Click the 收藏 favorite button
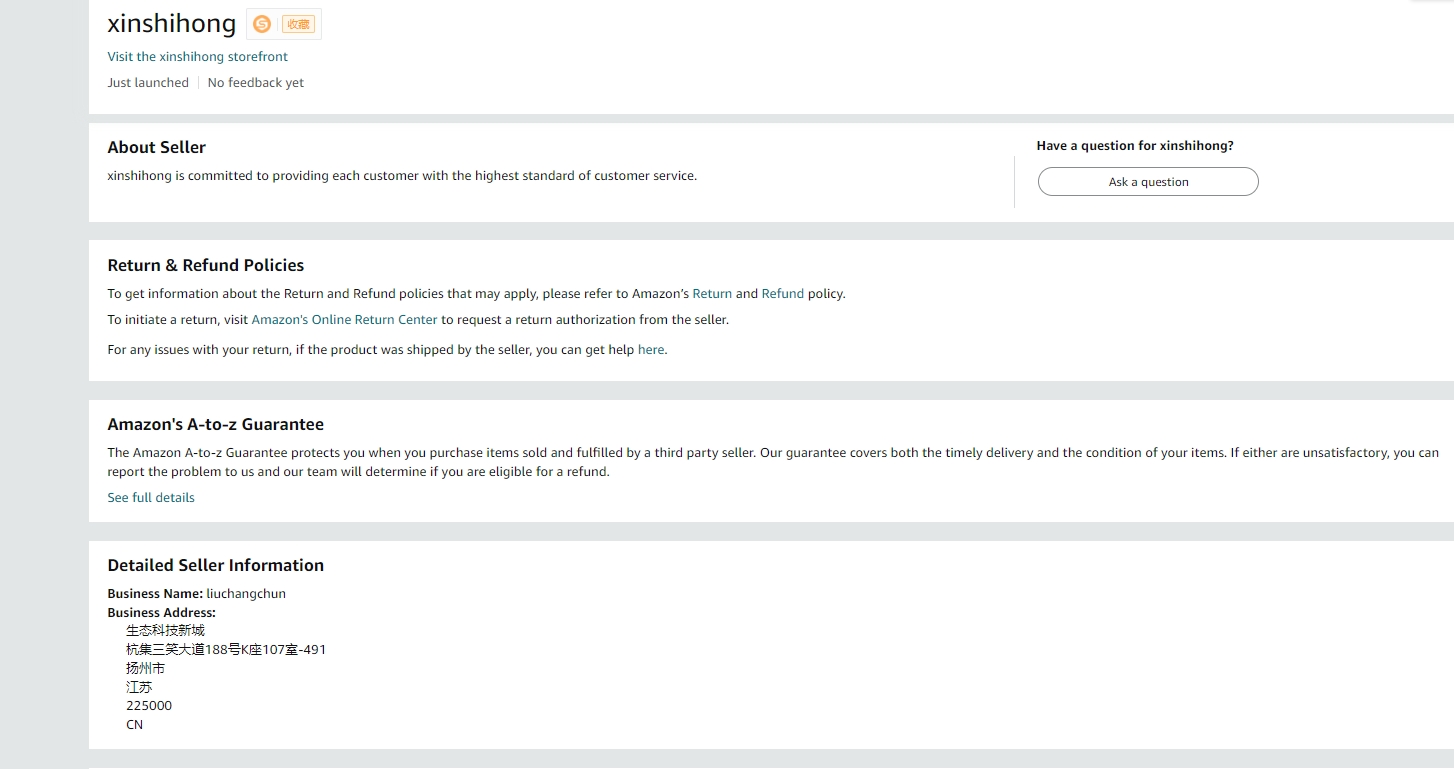 tap(298, 24)
